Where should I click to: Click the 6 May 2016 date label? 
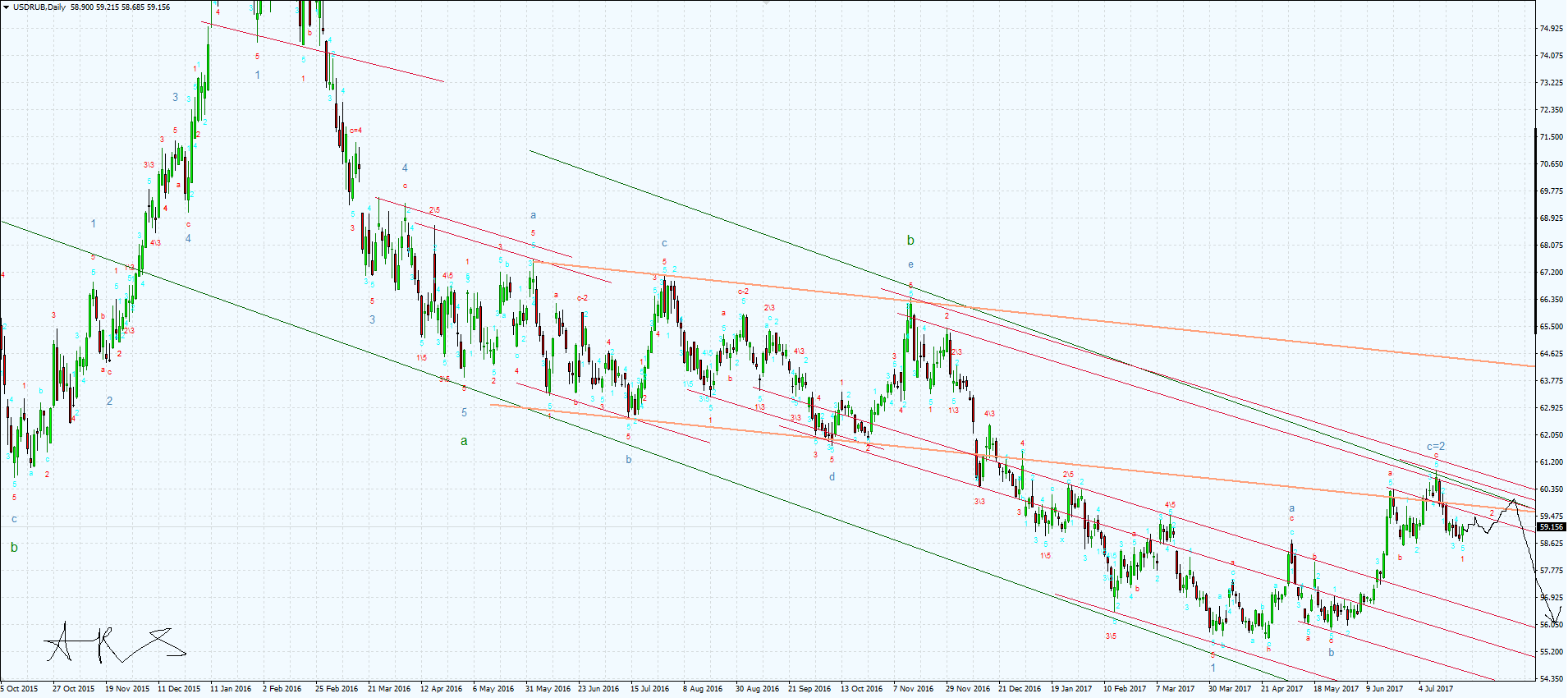pyautogui.click(x=493, y=689)
